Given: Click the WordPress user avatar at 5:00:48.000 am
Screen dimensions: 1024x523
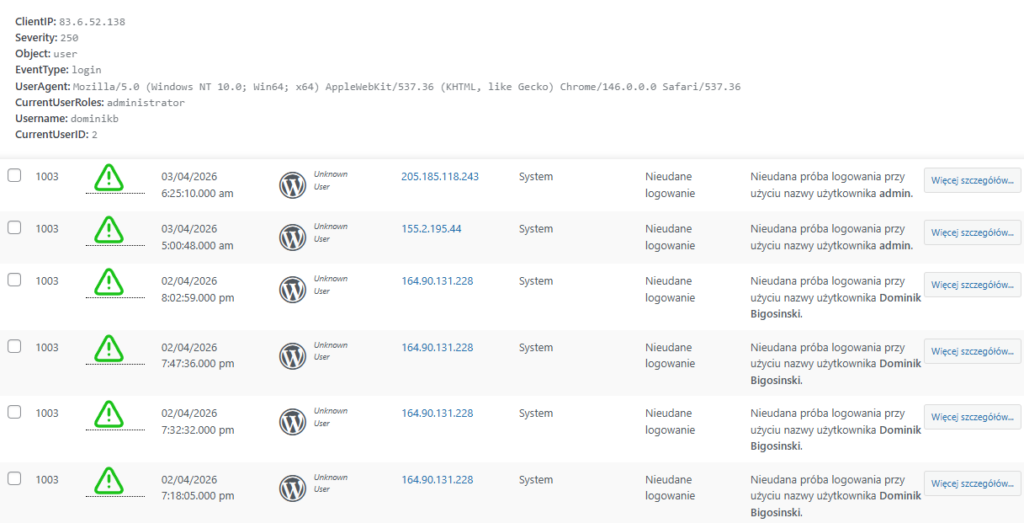Looking at the screenshot, I should [293, 238].
